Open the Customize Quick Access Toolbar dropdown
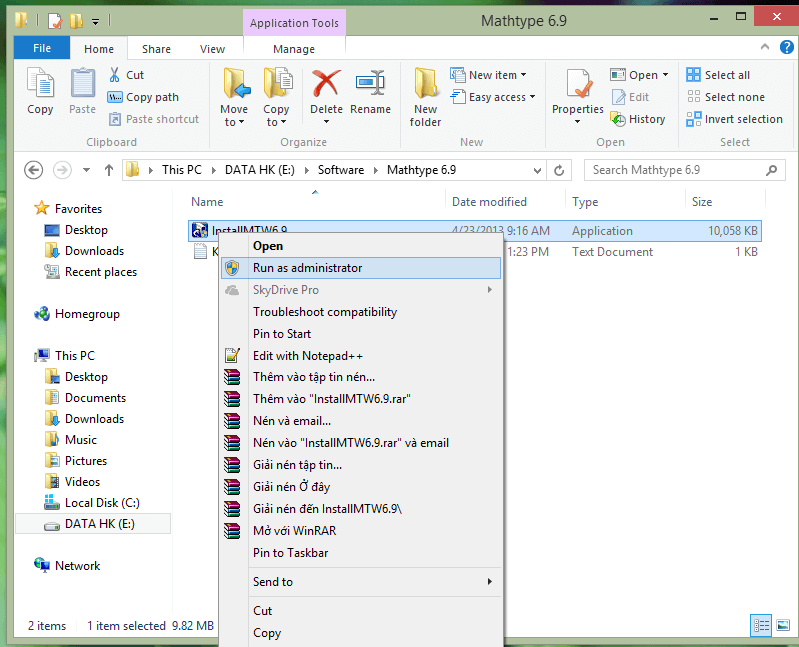This screenshot has width=799, height=647. 95,21
